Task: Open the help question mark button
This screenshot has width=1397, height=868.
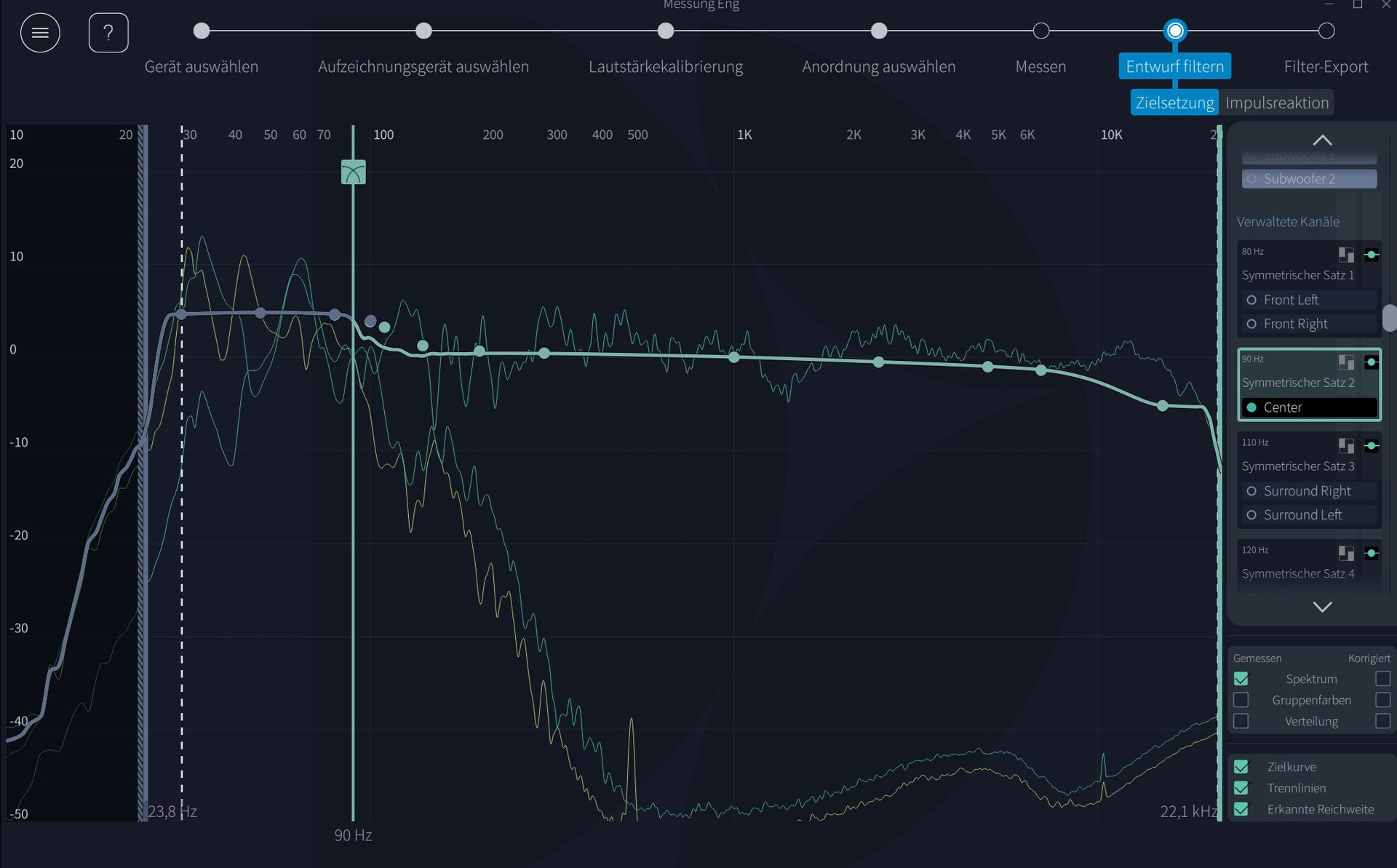Action: 108,33
